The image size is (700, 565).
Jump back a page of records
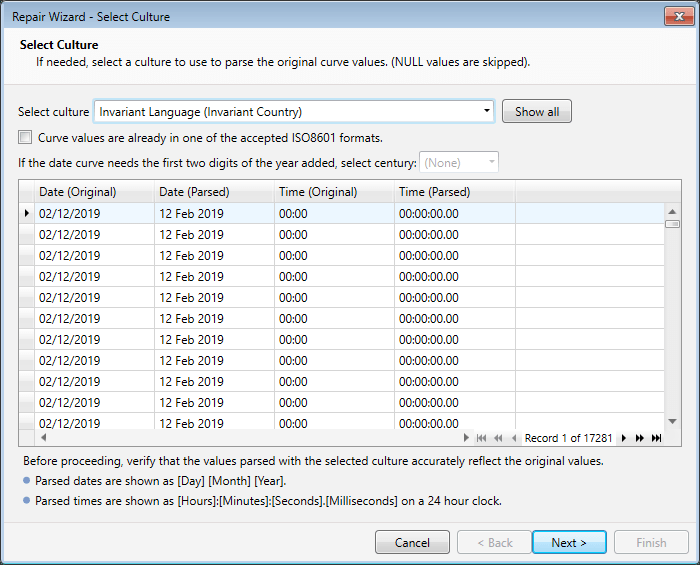[x=498, y=438]
